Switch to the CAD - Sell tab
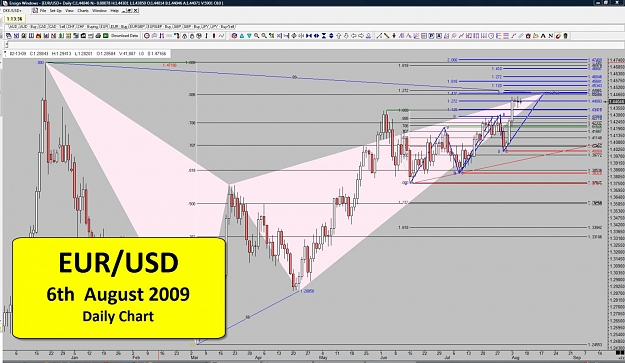Image resolution: width=625 pixels, height=363 pixels. tap(57, 27)
